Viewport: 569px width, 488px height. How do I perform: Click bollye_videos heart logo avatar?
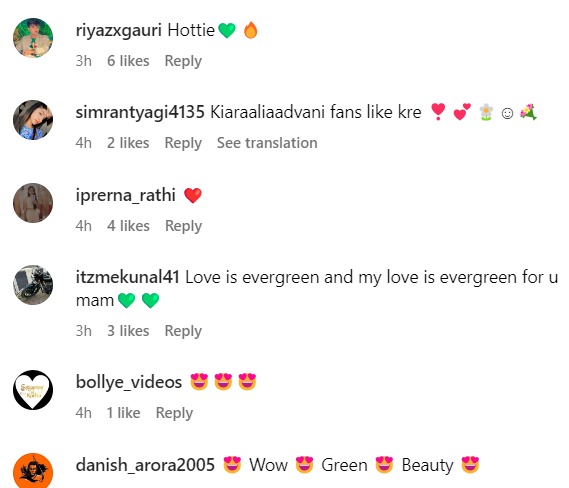click(33, 390)
